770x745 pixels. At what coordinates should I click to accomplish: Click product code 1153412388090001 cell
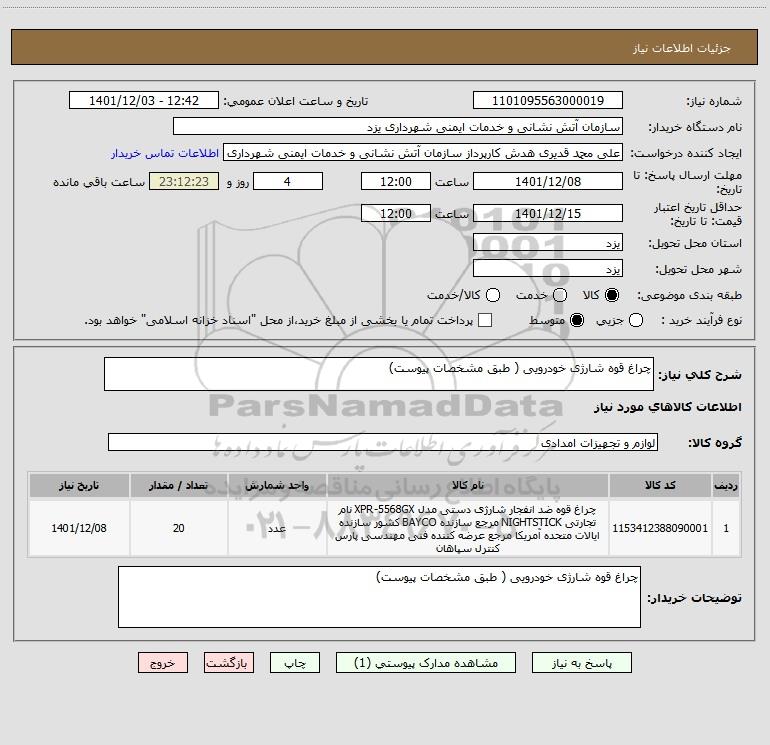click(x=660, y=528)
